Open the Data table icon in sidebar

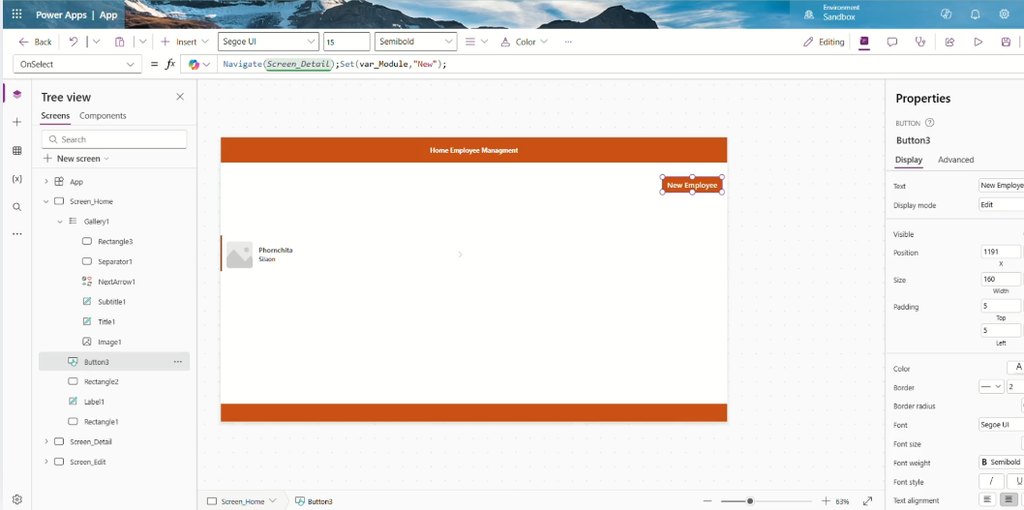(17, 151)
